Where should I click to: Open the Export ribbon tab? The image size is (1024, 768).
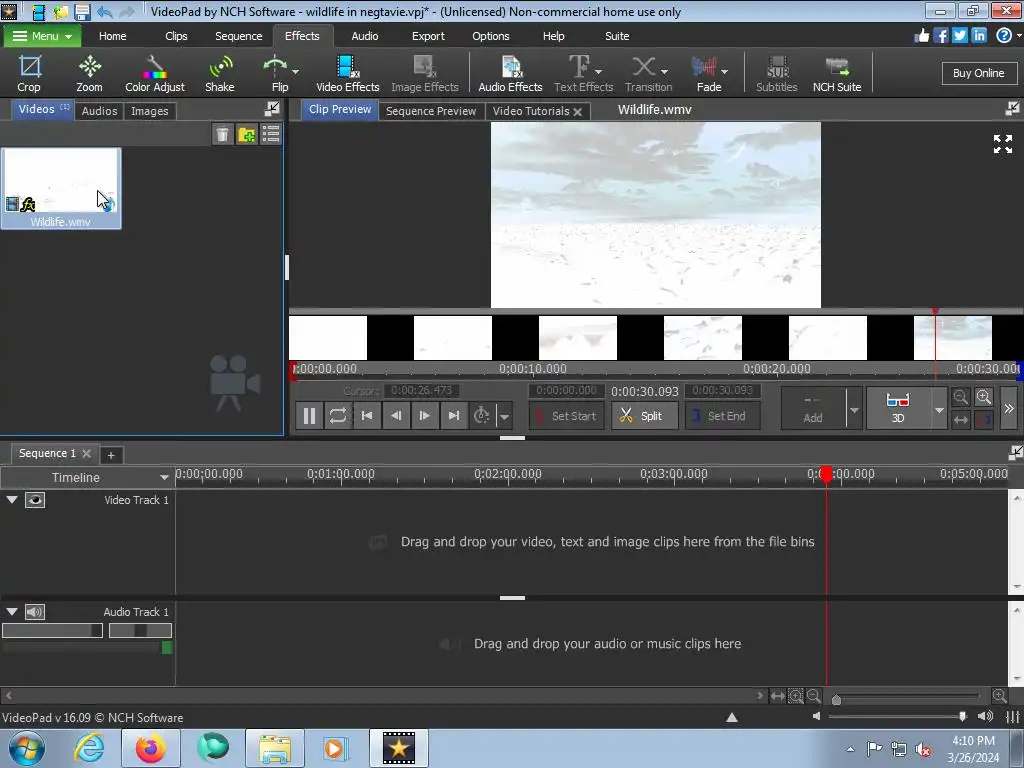(428, 36)
